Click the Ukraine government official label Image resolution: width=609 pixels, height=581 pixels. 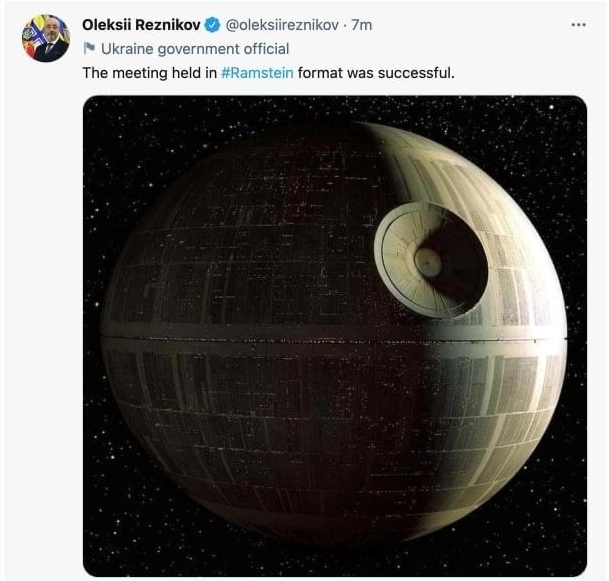195,49
